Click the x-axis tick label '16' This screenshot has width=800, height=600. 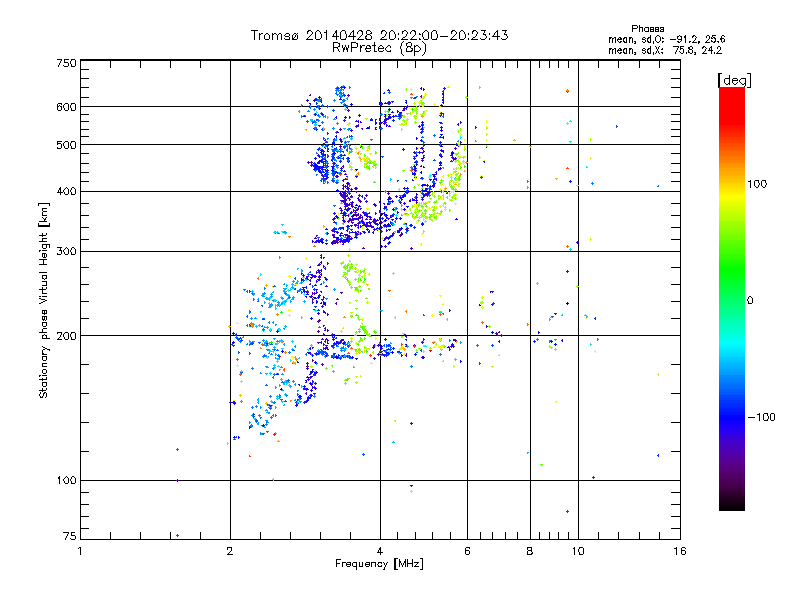[680, 551]
